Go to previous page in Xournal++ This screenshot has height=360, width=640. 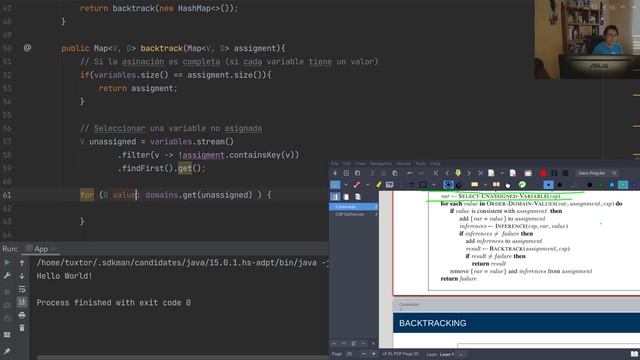[x=447, y=173]
